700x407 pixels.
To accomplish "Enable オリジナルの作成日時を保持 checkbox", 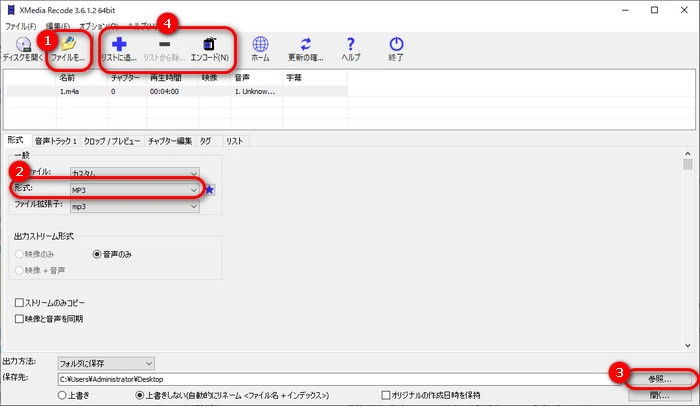I will (x=386, y=395).
